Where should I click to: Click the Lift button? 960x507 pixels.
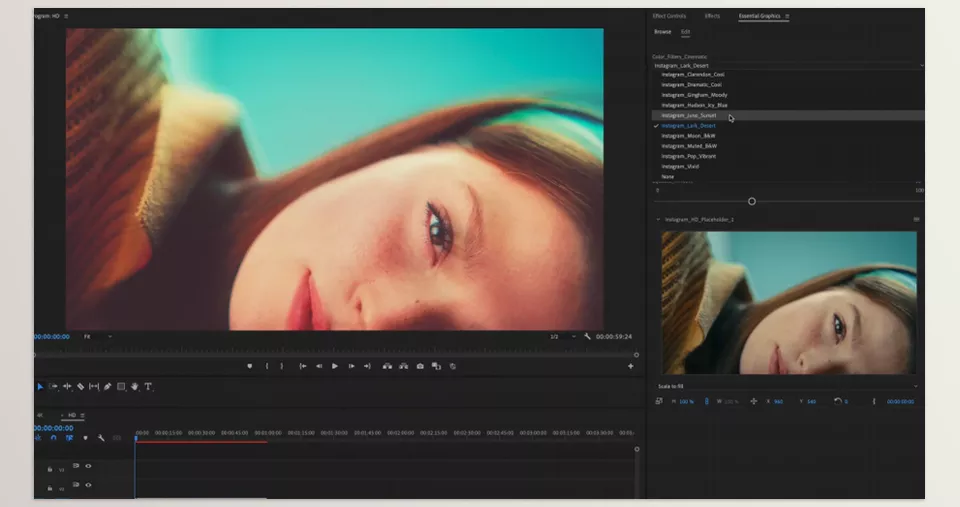click(x=388, y=366)
